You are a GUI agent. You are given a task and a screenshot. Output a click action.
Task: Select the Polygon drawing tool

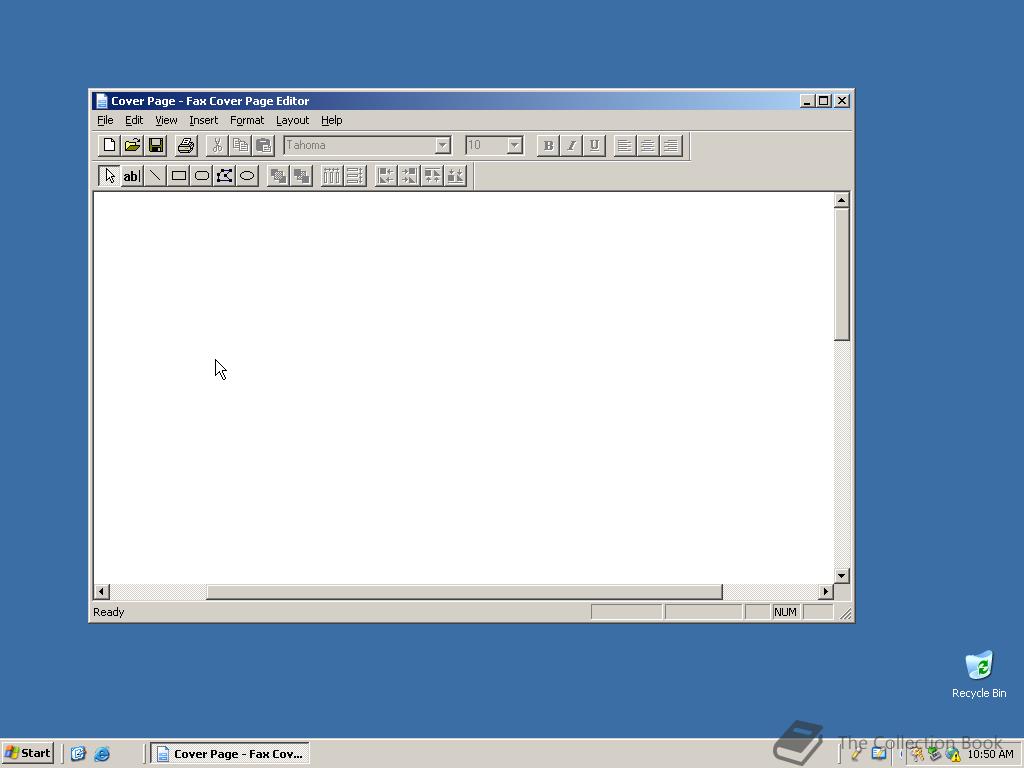point(225,176)
